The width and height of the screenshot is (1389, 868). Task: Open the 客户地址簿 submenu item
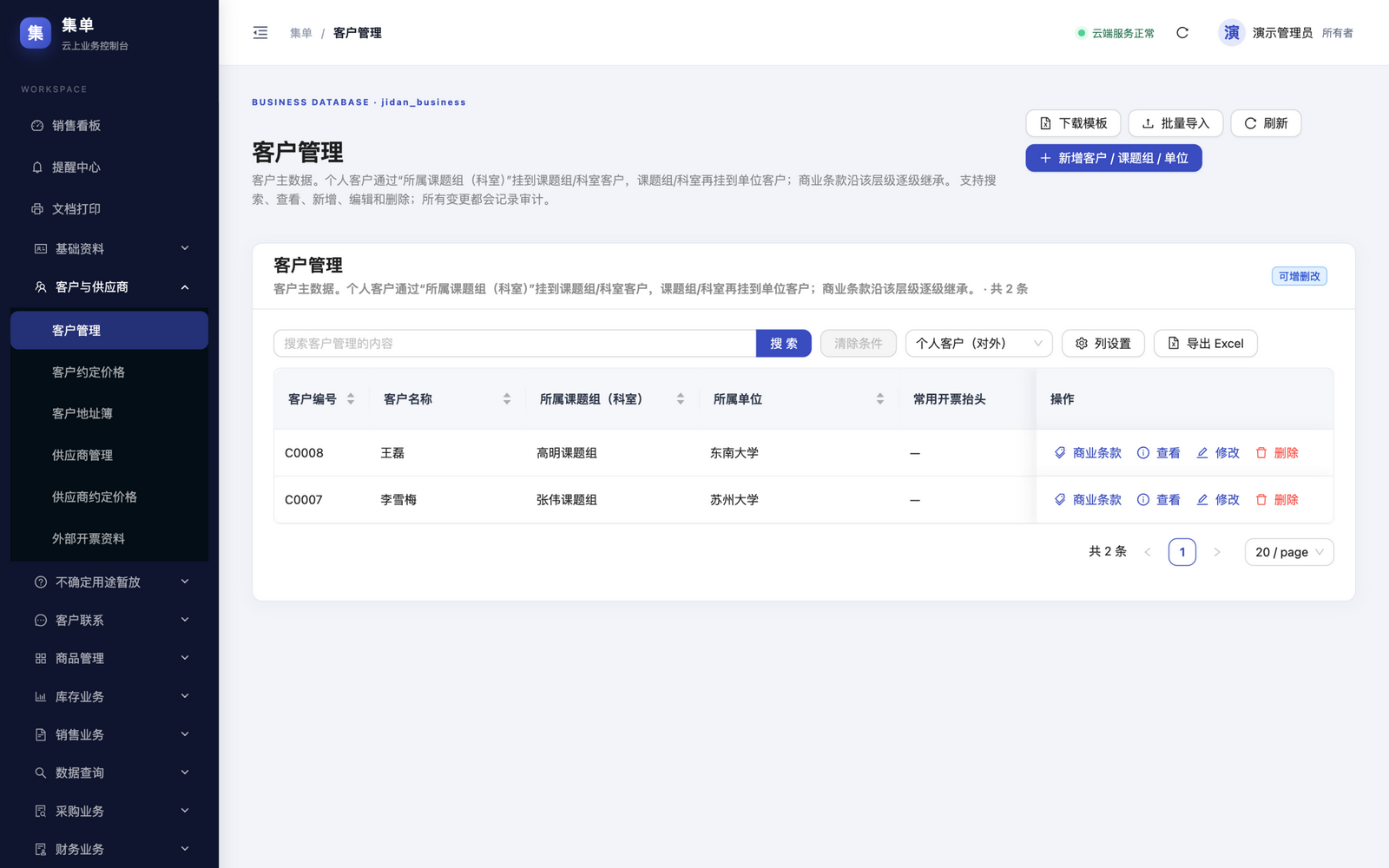(x=109, y=414)
